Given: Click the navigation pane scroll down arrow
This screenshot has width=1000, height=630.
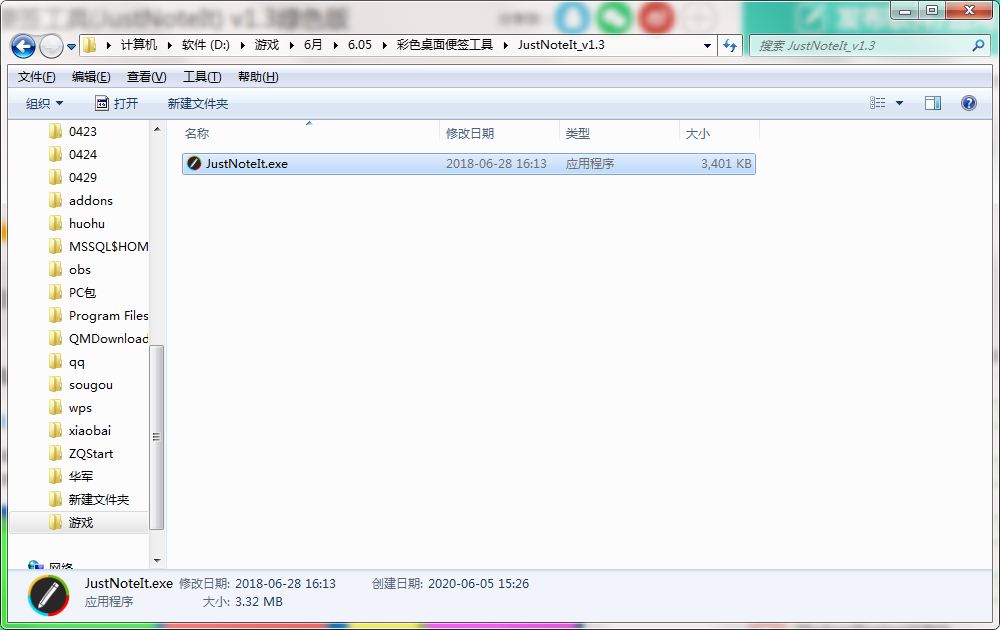Looking at the screenshot, I should click(157, 561).
